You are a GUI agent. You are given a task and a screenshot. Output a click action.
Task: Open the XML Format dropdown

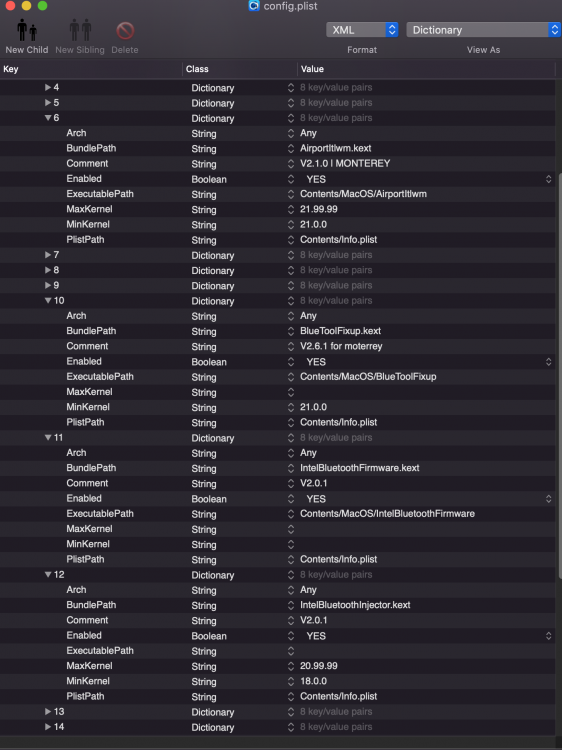(x=362, y=30)
